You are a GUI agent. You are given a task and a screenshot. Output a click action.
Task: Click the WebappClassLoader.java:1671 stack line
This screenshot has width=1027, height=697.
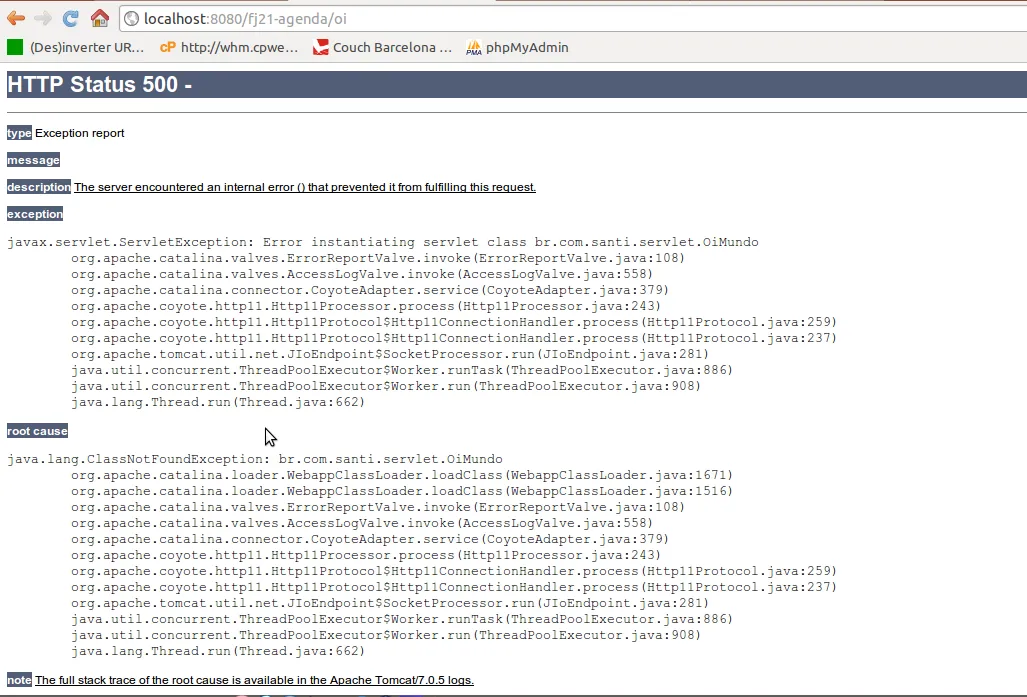(x=401, y=475)
